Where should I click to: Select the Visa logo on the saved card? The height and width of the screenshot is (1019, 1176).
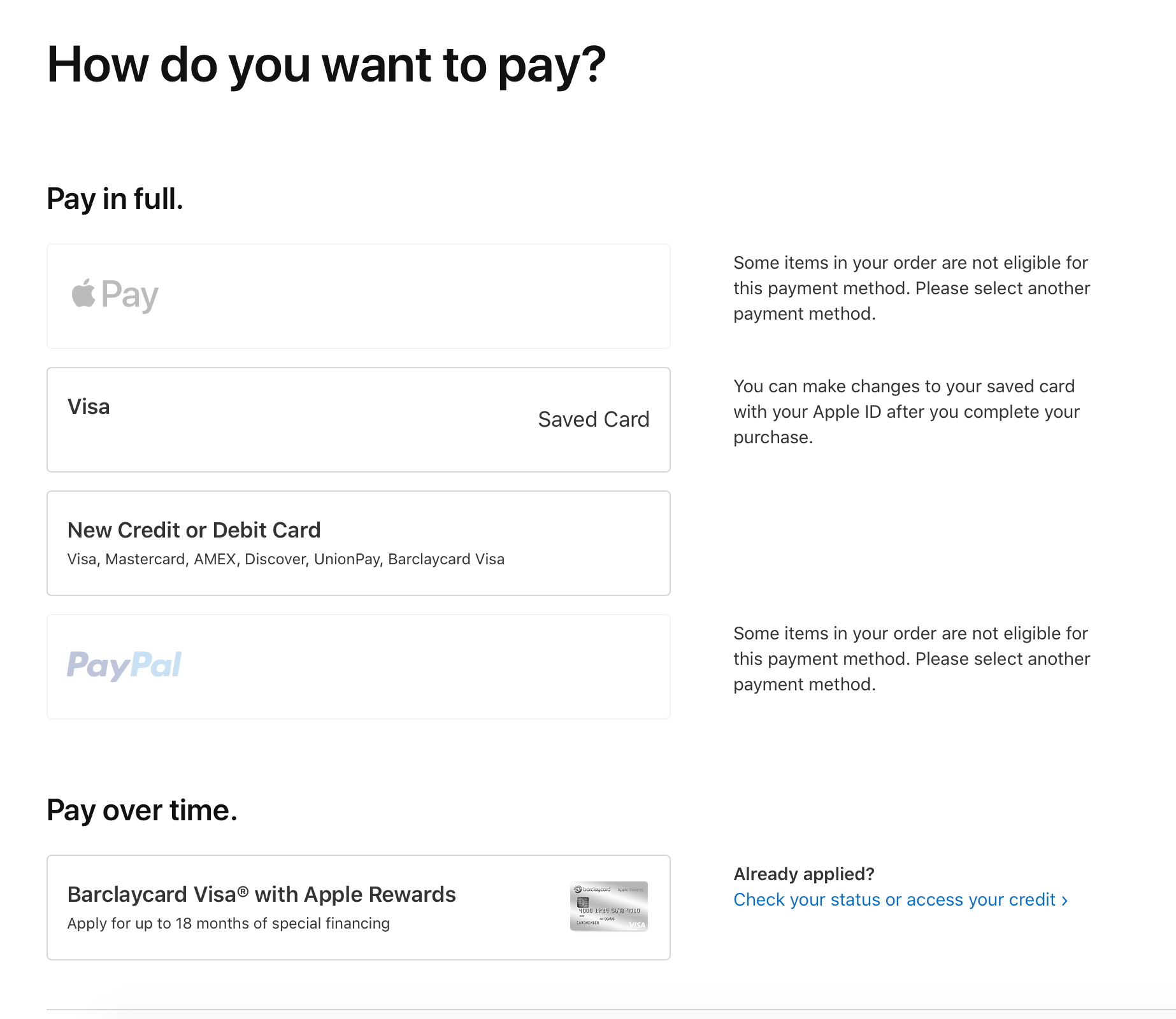pos(88,406)
